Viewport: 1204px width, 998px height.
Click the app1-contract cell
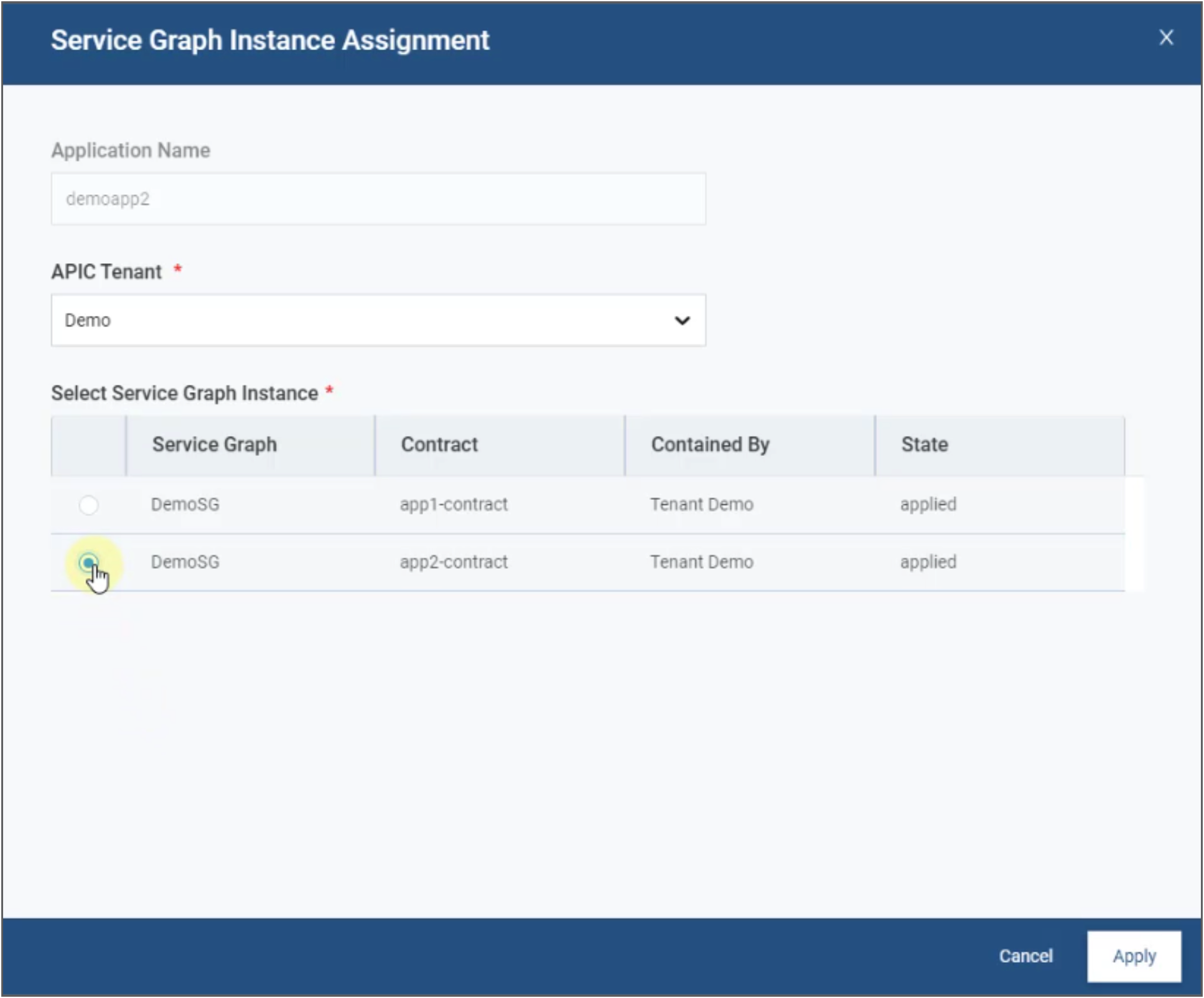[454, 505]
